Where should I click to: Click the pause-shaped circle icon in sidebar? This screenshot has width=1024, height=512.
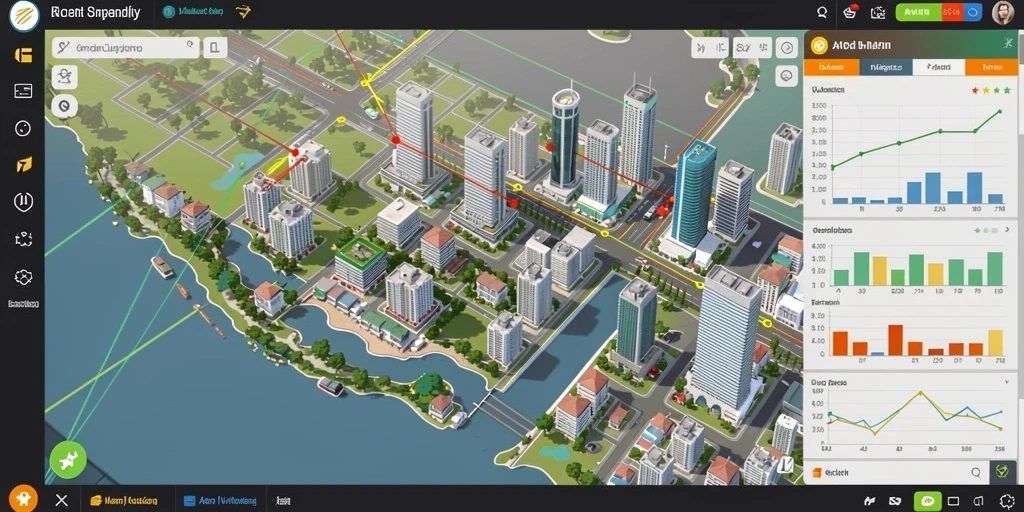[x=23, y=202]
